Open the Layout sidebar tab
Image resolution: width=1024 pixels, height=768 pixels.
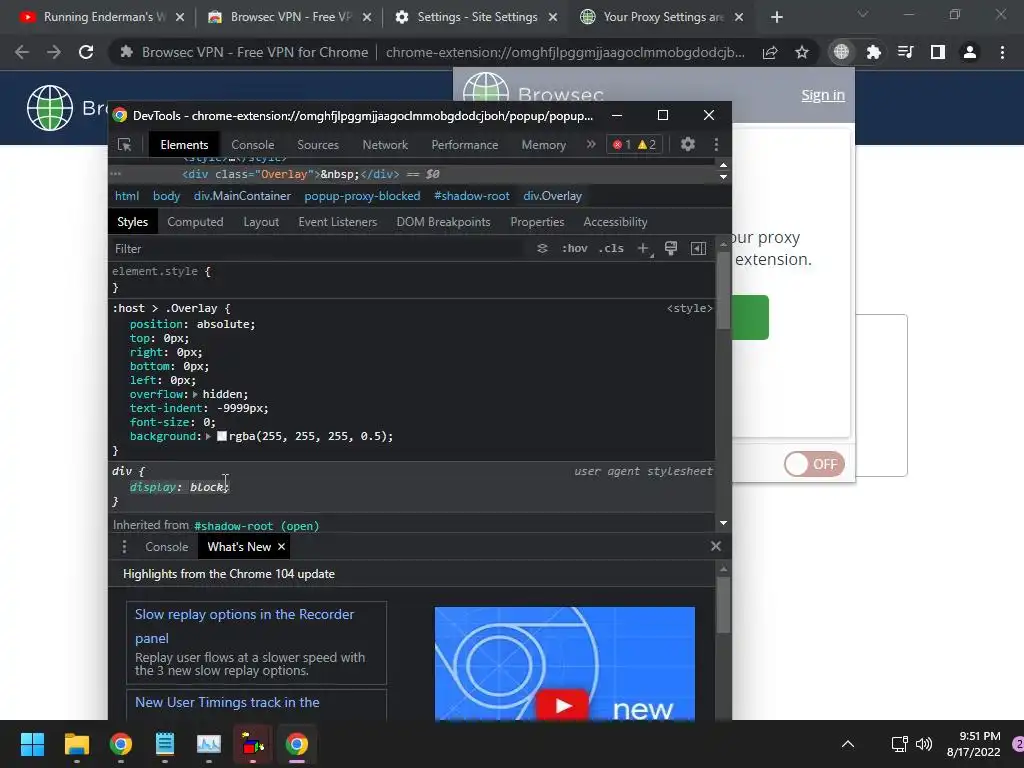click(261, 222)
